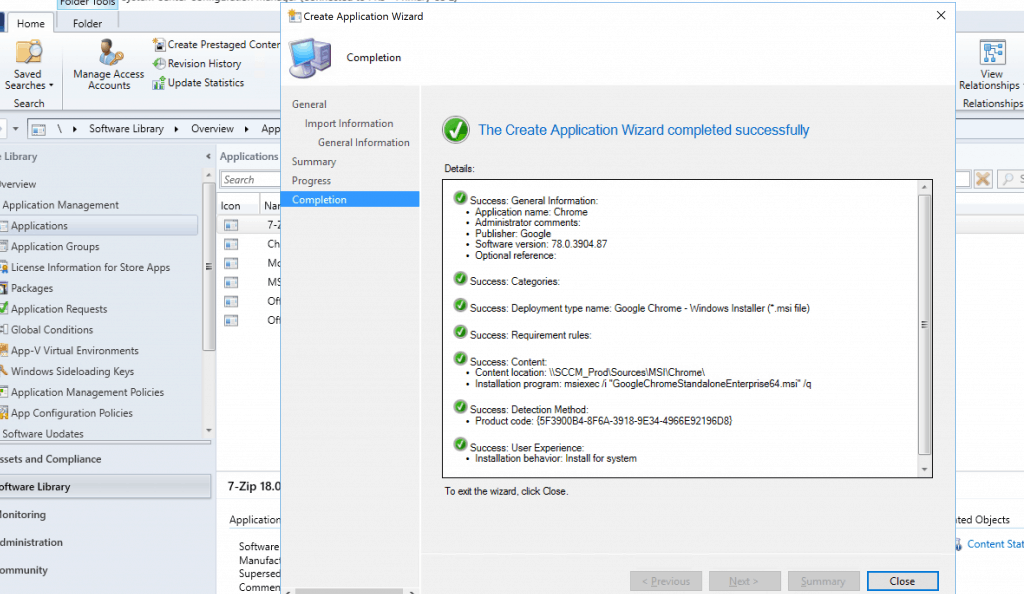Expand Saved Searches dropdown arrow
Image resolution: width=1024 pixels, height=594 pixels.
(x=51, y=86)
